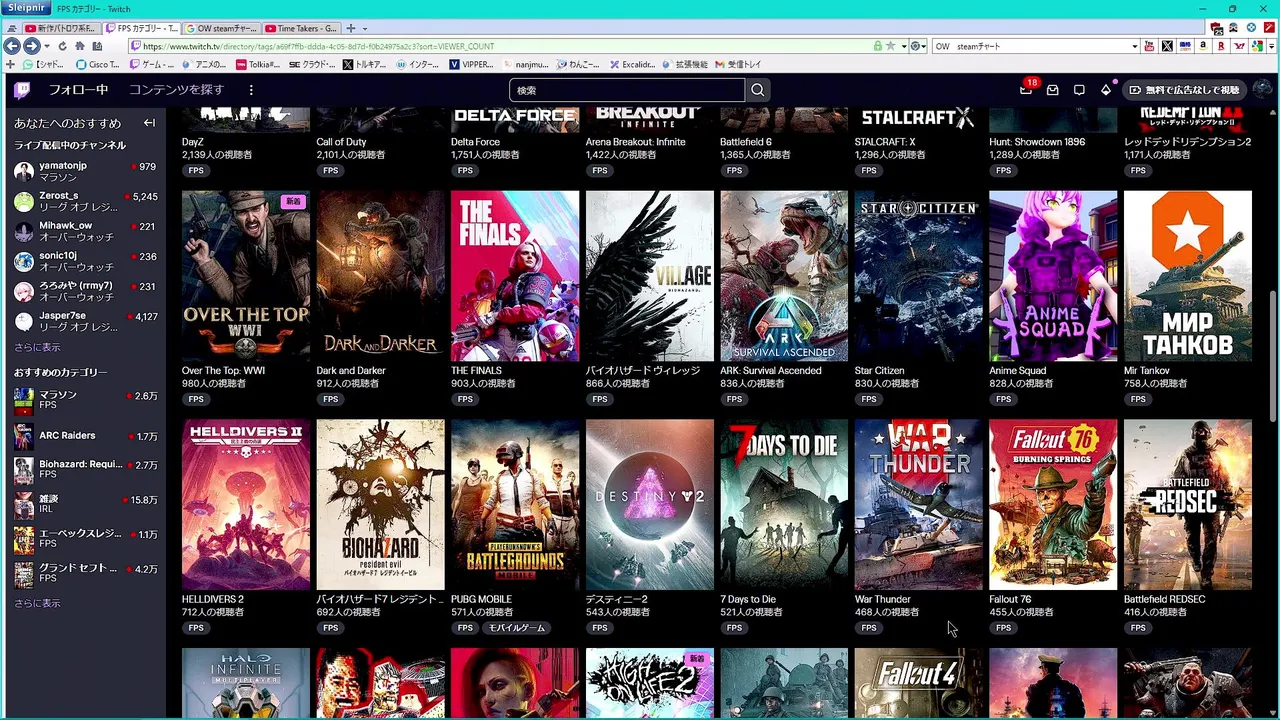Viewport: 1280px width, 720px height.
Task: Open the Gmail 受信トレイ bookmark
Action: pos(737,64)
